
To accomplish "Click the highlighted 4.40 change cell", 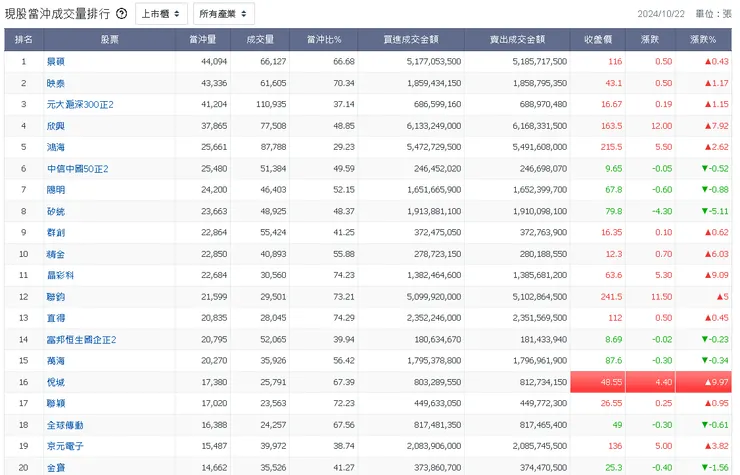I will (x=650, y=382).
